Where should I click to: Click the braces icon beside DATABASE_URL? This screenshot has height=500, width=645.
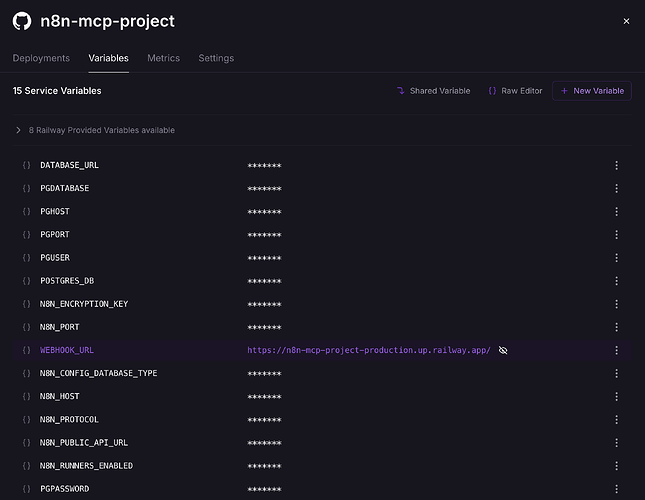pos(26,165)
